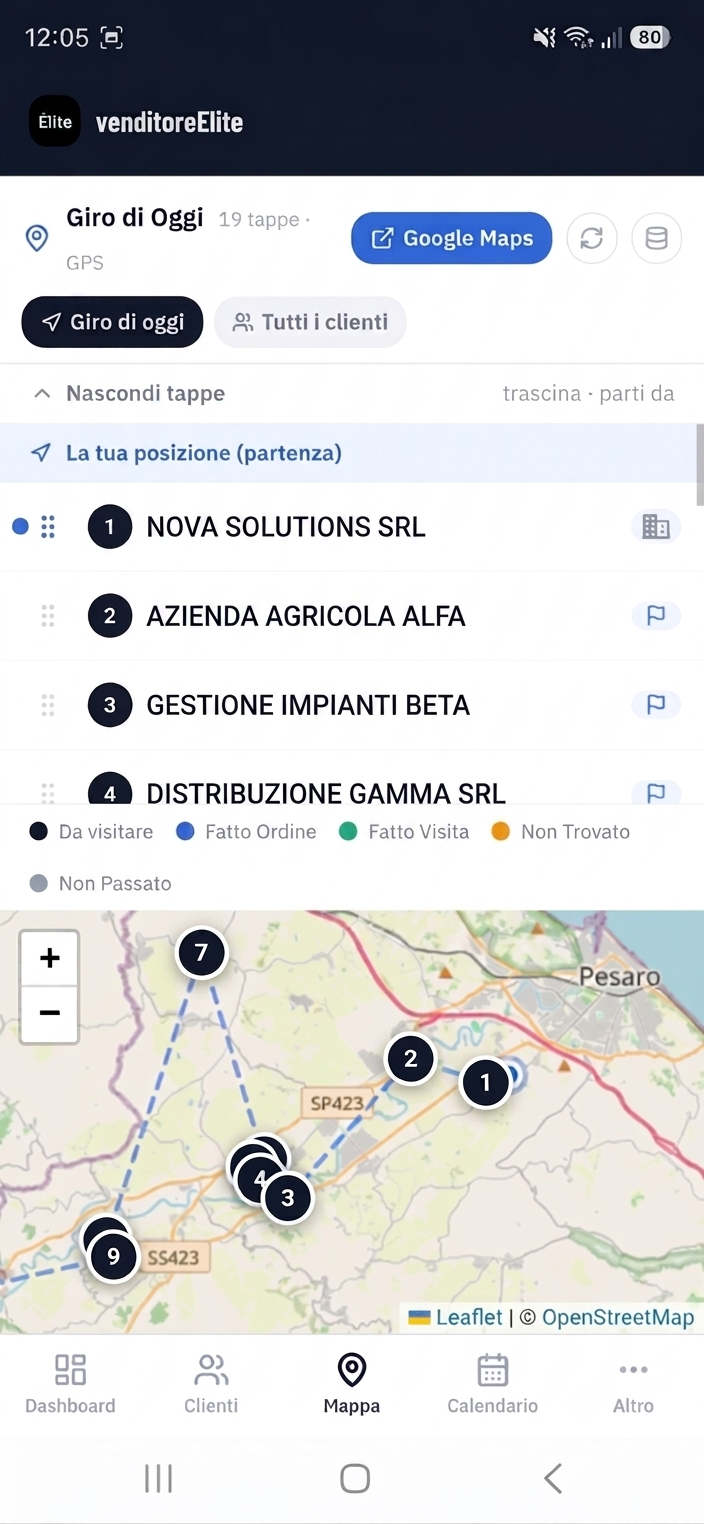Tap the Wi-Fi icon in status bar

click(x=578, y=38)
